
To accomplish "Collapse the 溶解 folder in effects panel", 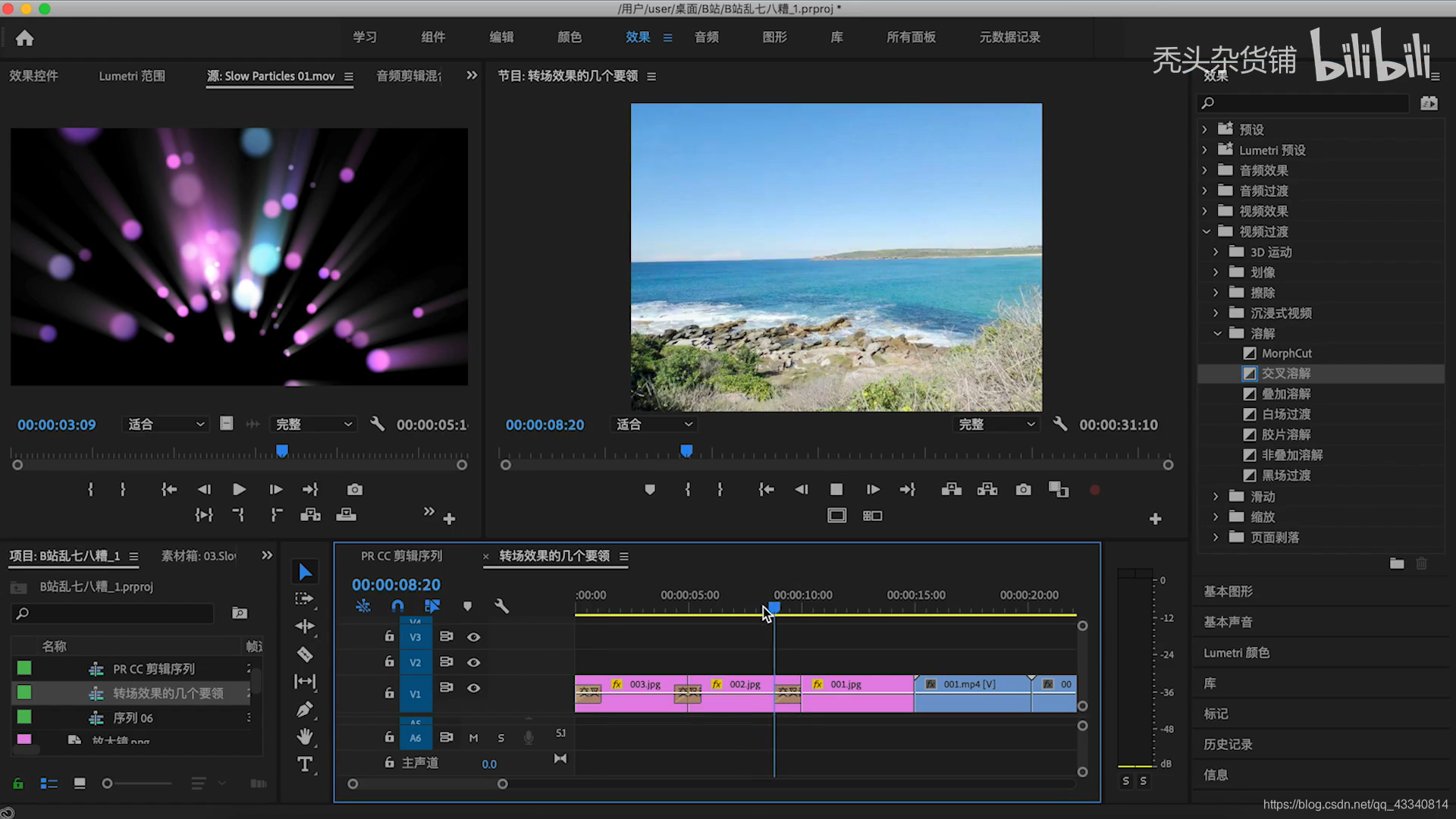I will (1217, 334).
